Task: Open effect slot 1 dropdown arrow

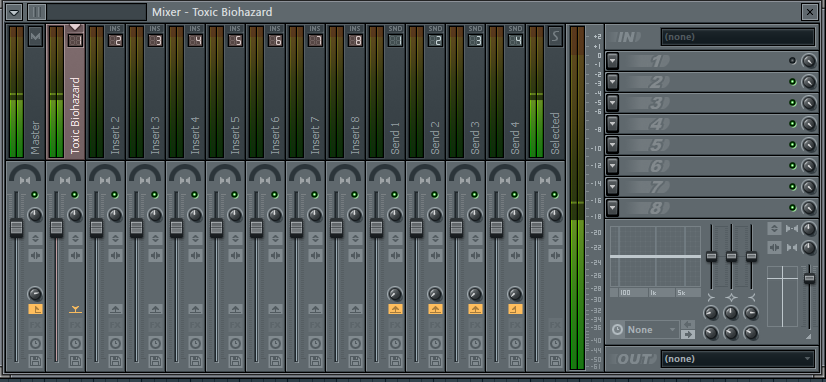Action: click(x=612, y=61)
